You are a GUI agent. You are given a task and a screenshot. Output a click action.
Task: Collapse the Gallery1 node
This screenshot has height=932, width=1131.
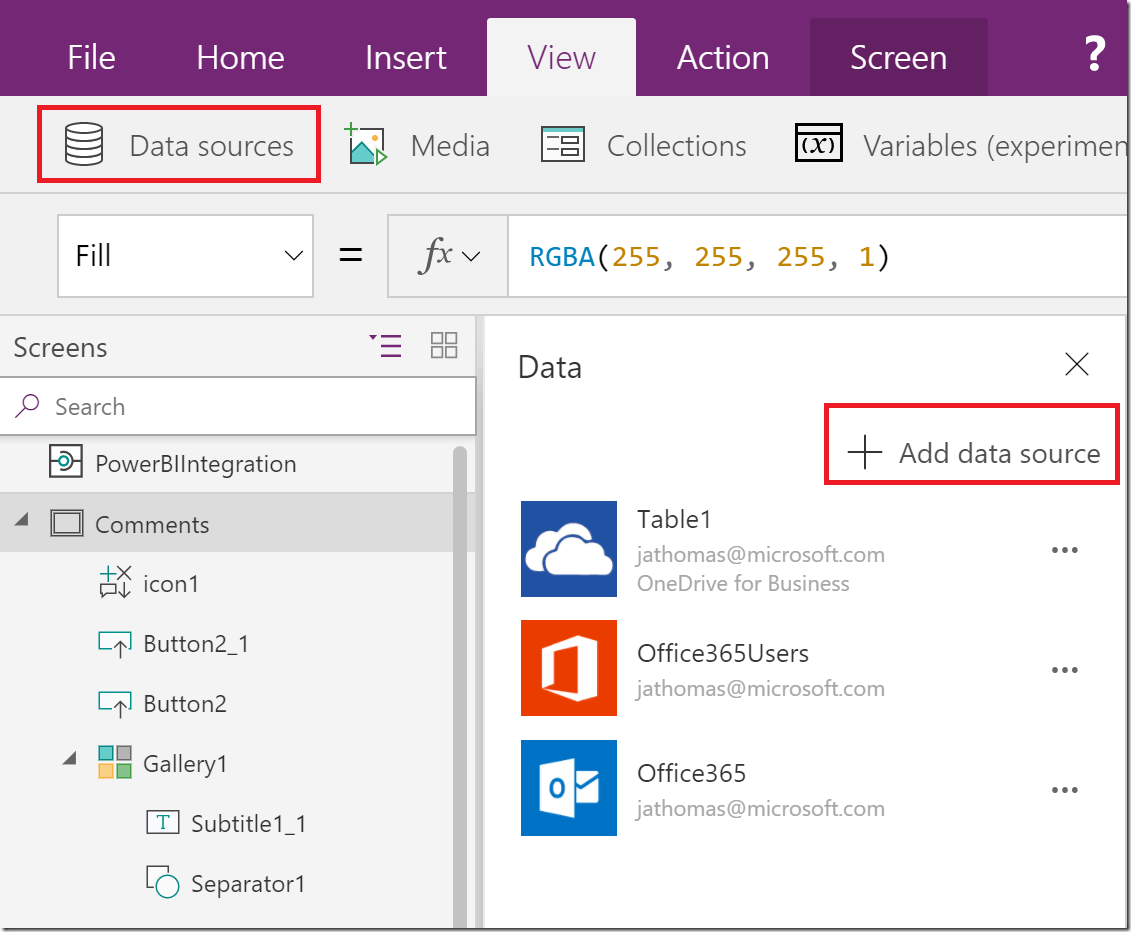tap(70, 759)
